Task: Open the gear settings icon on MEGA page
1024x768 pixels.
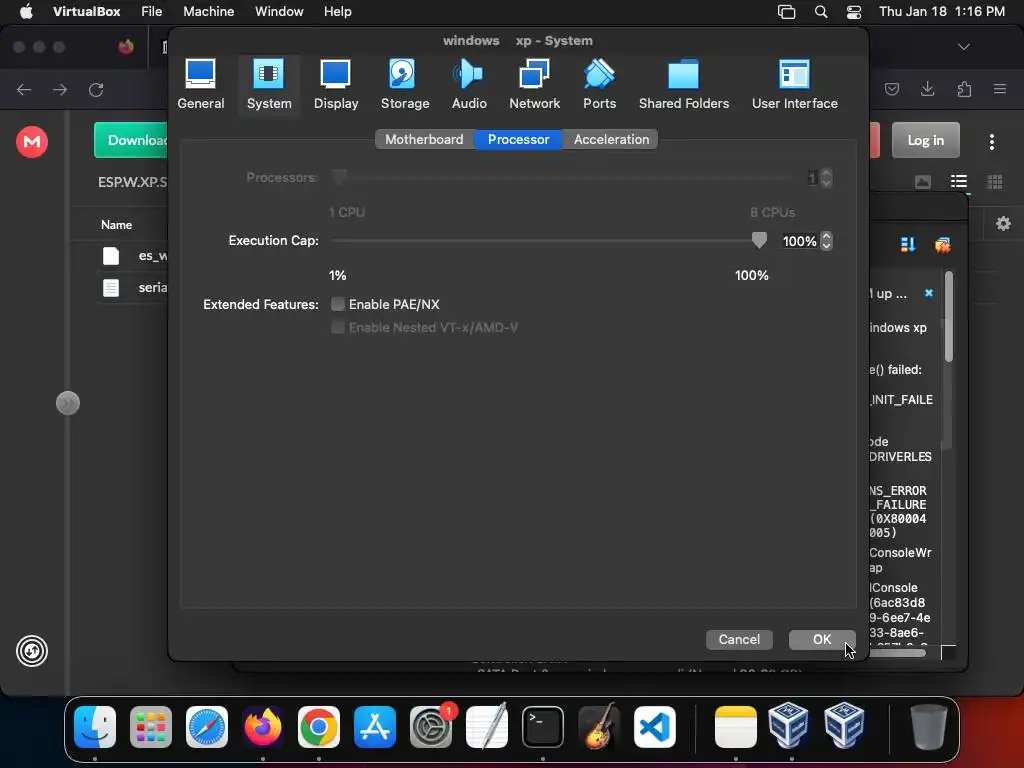Action: pyautogui.click(x=1003, y=224)
